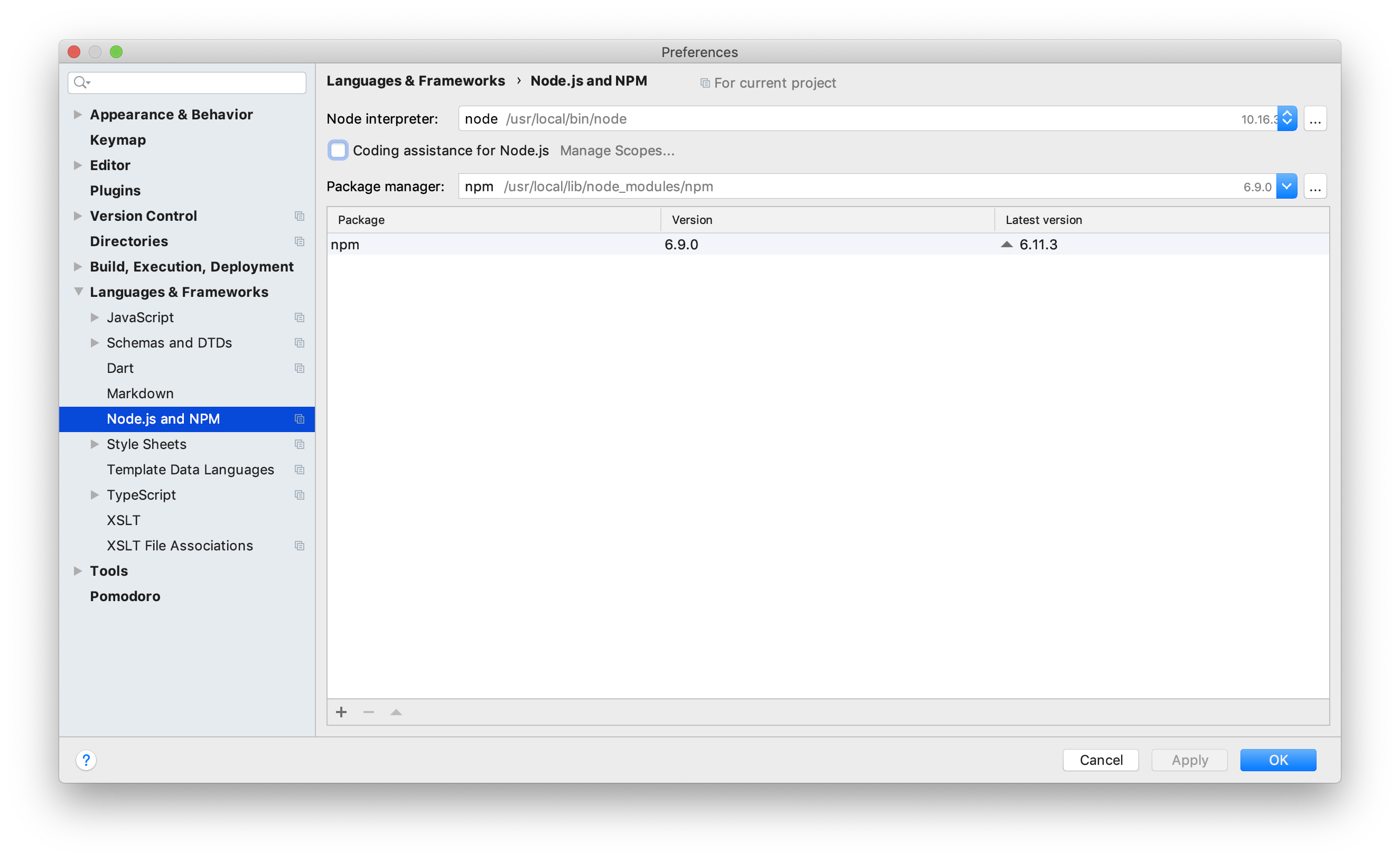
Task: Click the Node interpreter path field
Action: (867, 118)
